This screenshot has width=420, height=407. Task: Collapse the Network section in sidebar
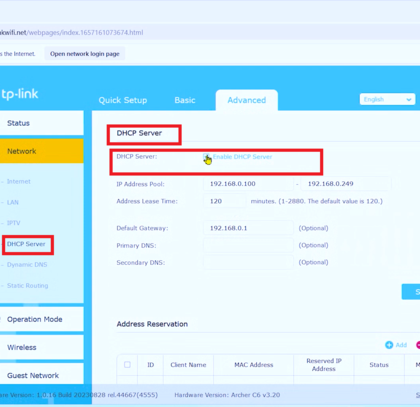(x=42, y=151)
